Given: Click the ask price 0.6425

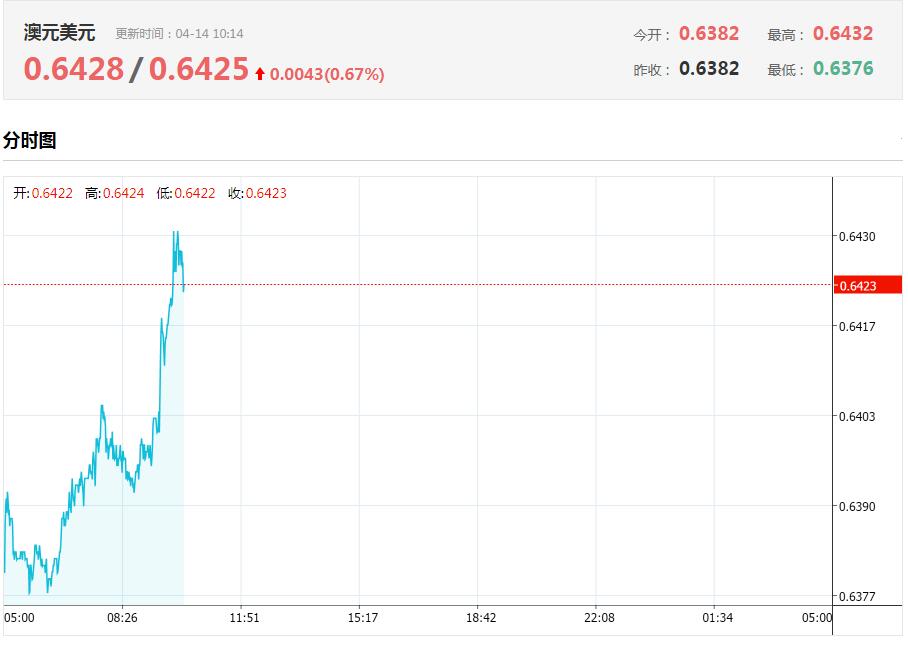Looking at the screenshot, I should click(198, 69).
